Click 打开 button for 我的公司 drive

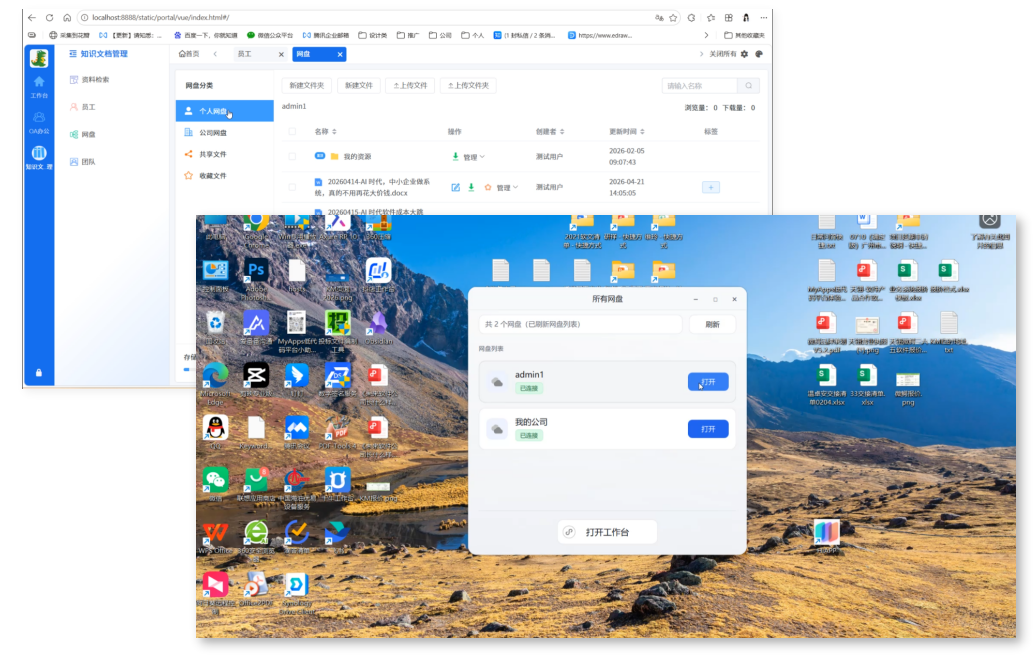[708, 429]
